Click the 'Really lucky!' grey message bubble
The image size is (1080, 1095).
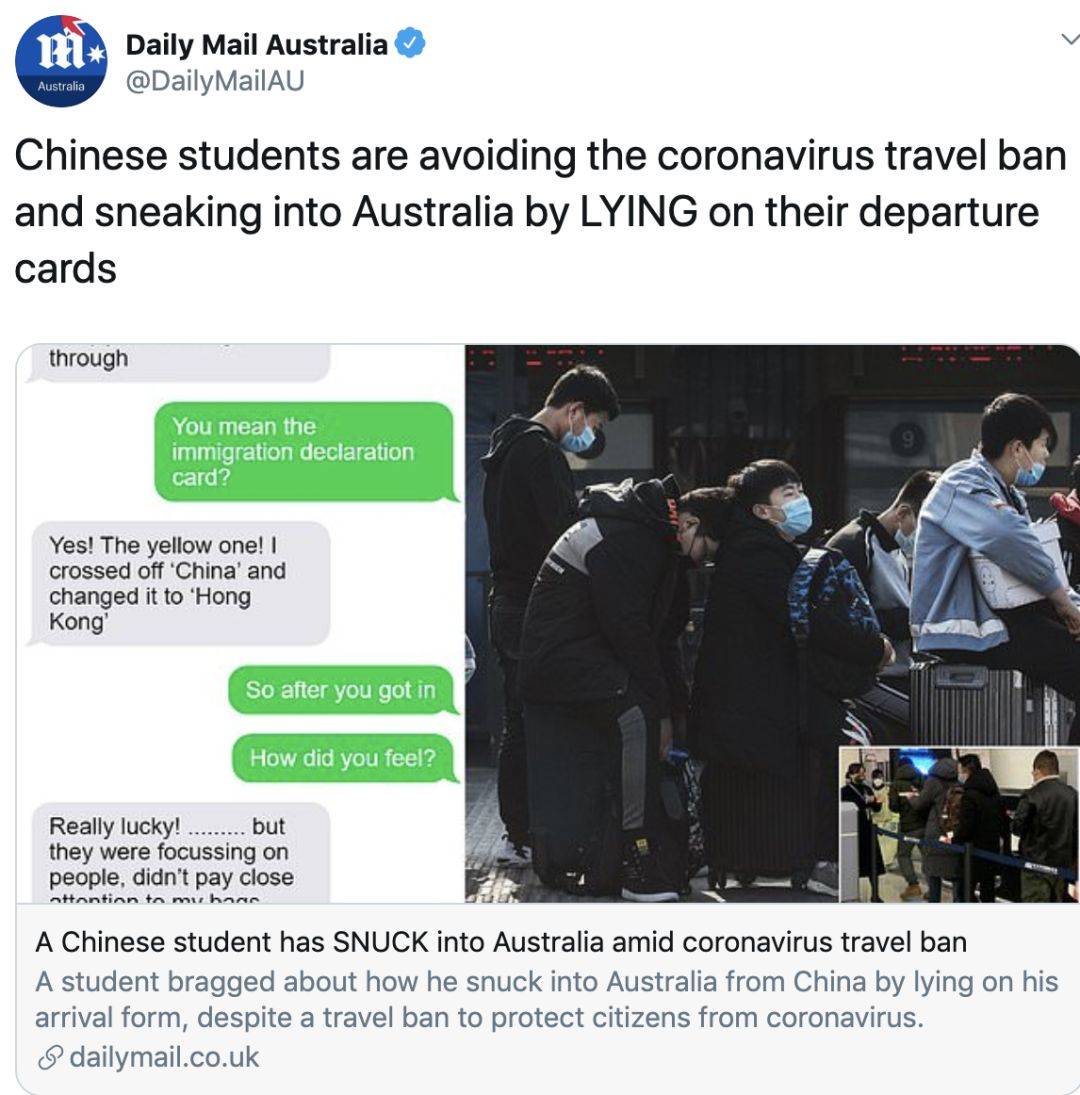tap(179, 853)
